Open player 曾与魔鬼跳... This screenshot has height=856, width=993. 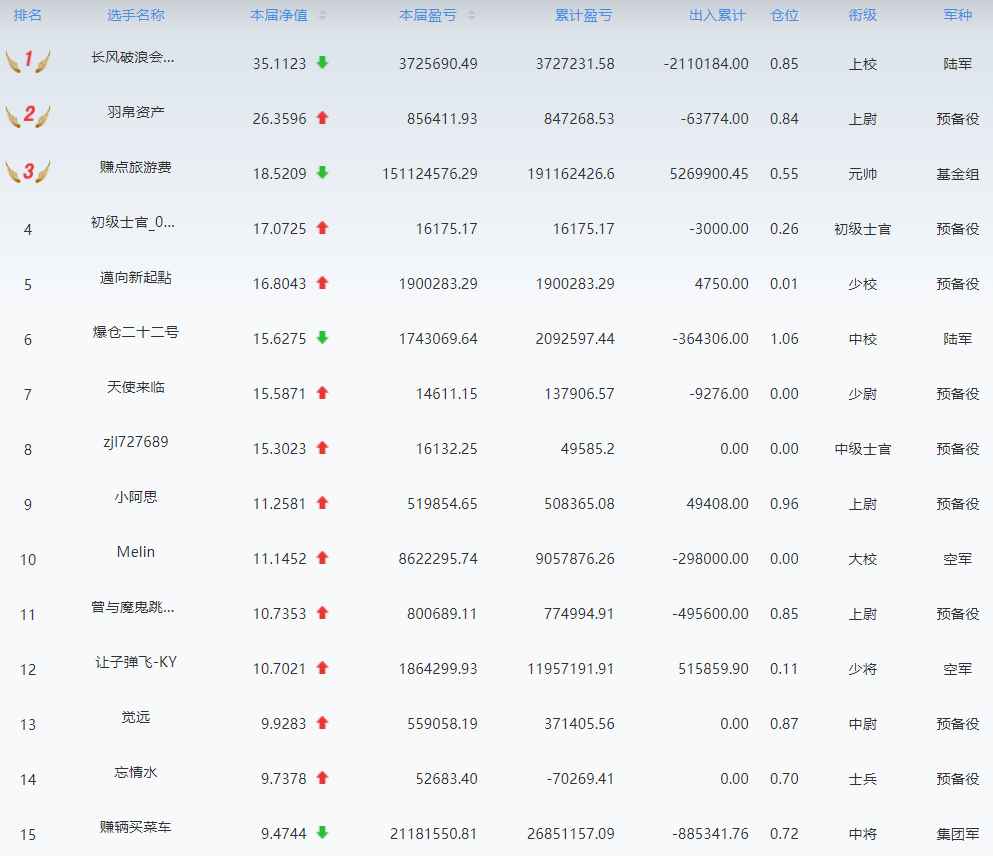[133, 608]
